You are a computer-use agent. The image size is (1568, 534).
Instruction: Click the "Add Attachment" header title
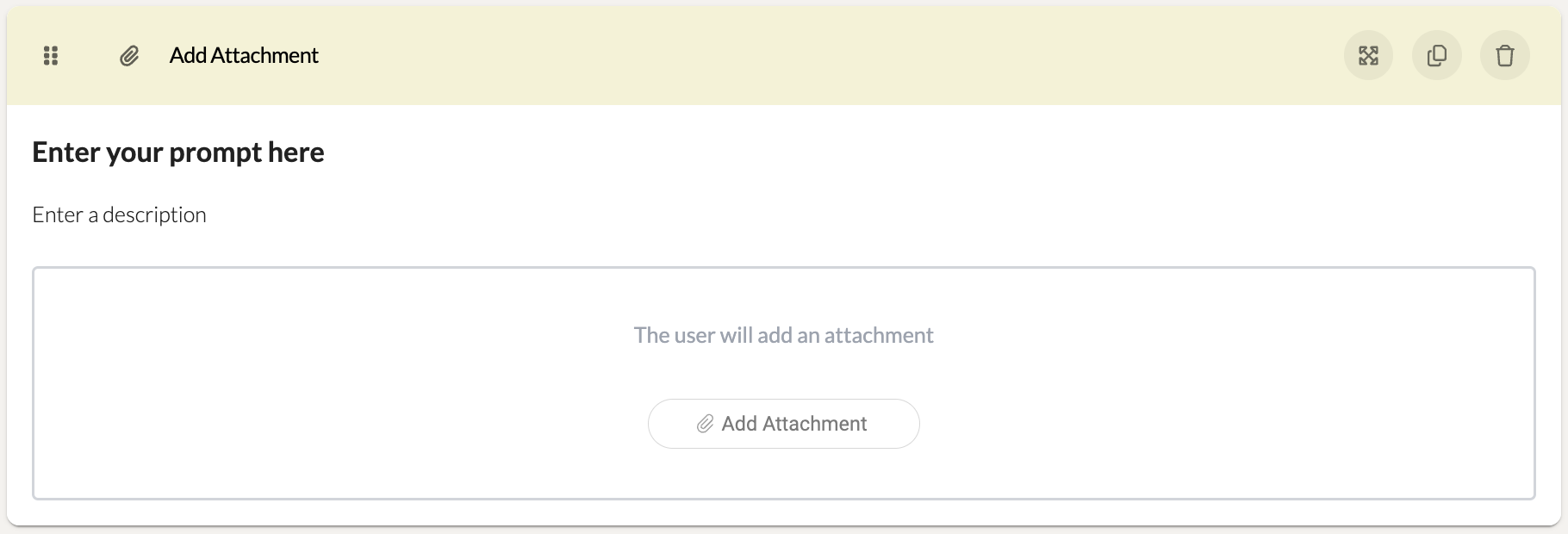(x=244, y=56)
